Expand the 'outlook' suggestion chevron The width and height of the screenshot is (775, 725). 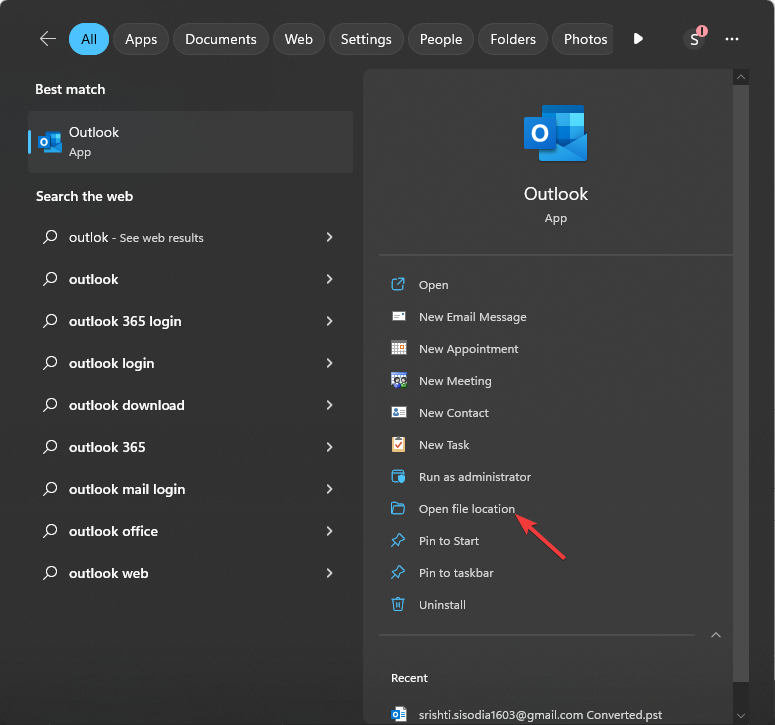click(x=329, y=279)
